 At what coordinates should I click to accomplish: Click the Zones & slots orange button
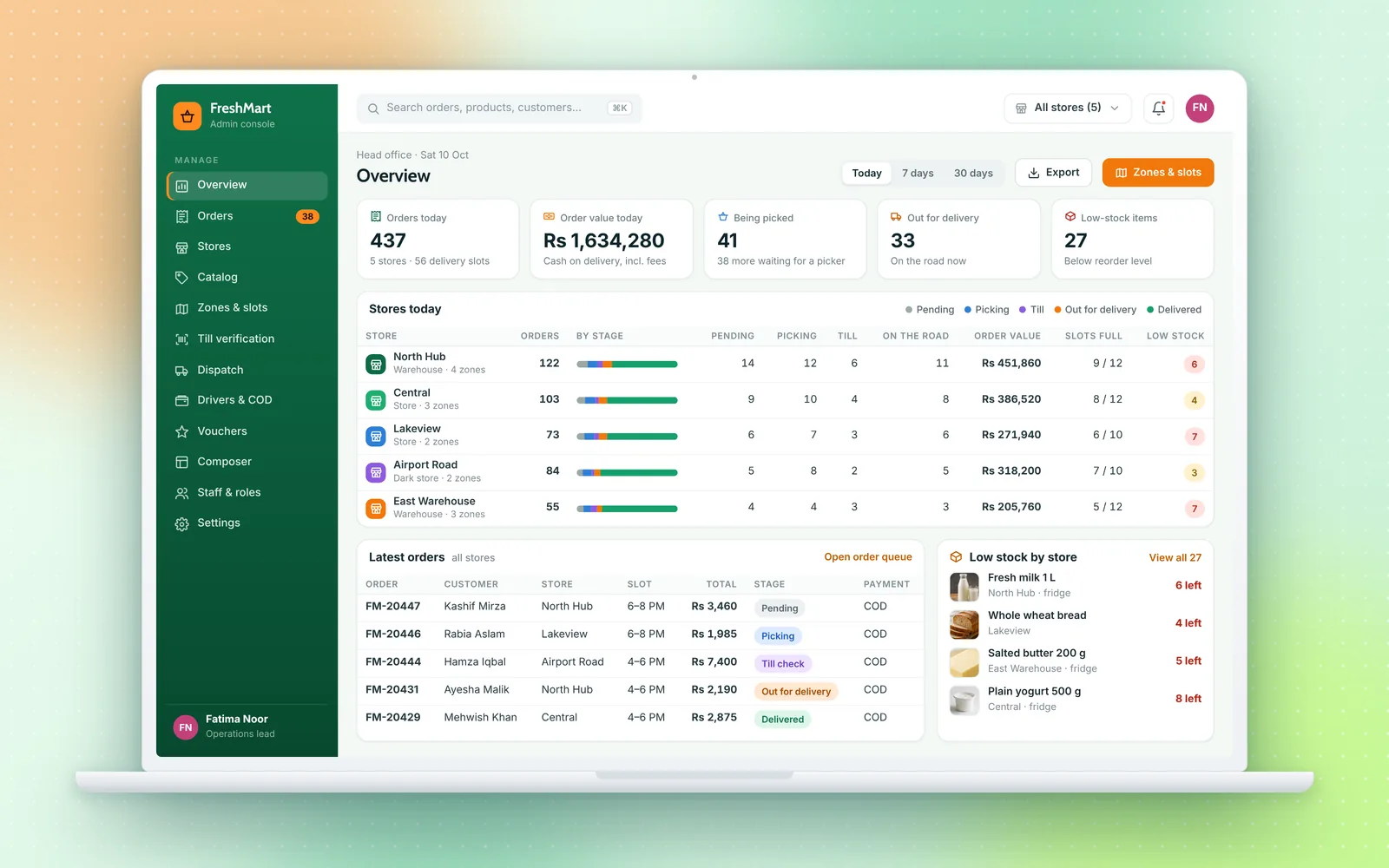(x=1158, y=173)
